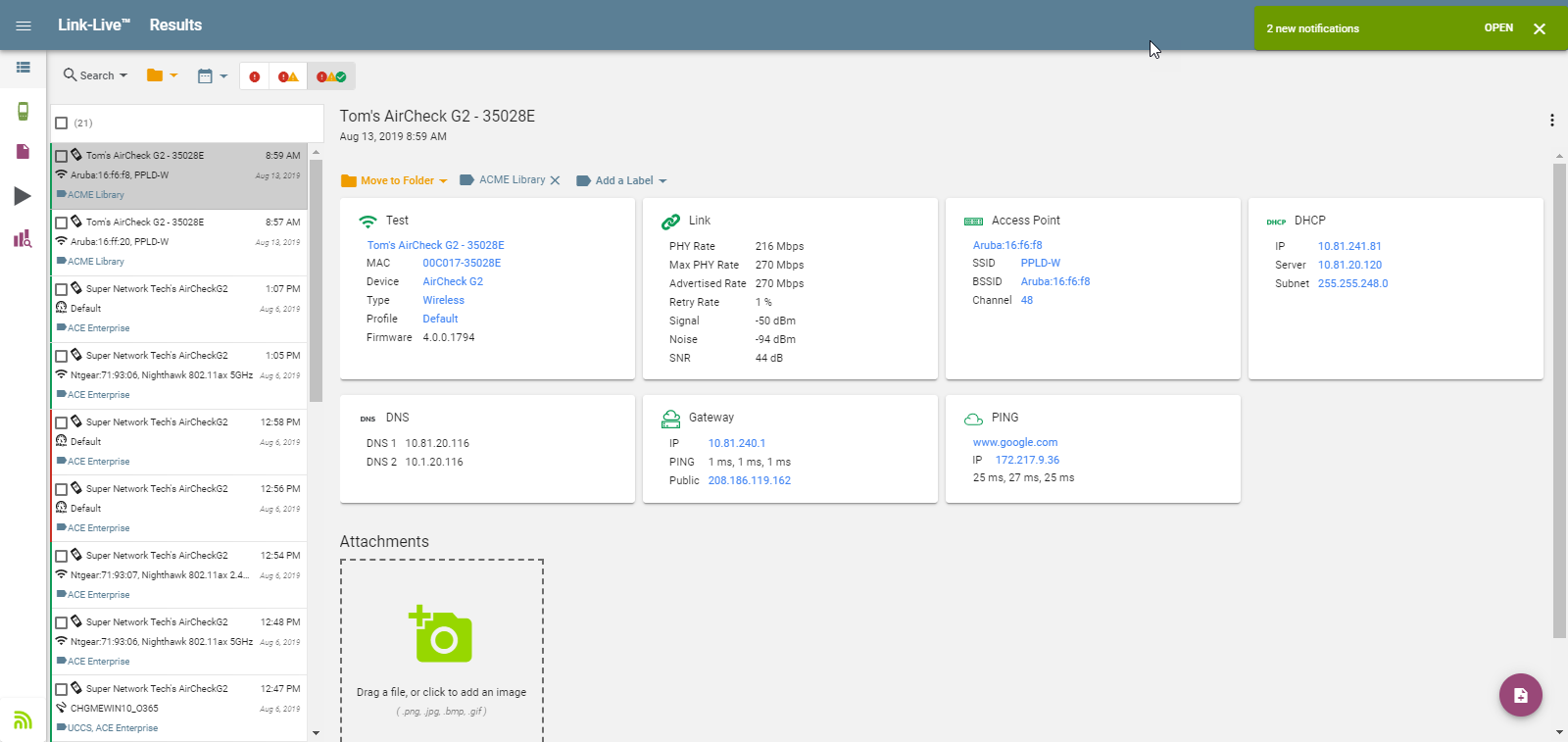Open the three-dot more options menu

click(x=1551, y=121)
